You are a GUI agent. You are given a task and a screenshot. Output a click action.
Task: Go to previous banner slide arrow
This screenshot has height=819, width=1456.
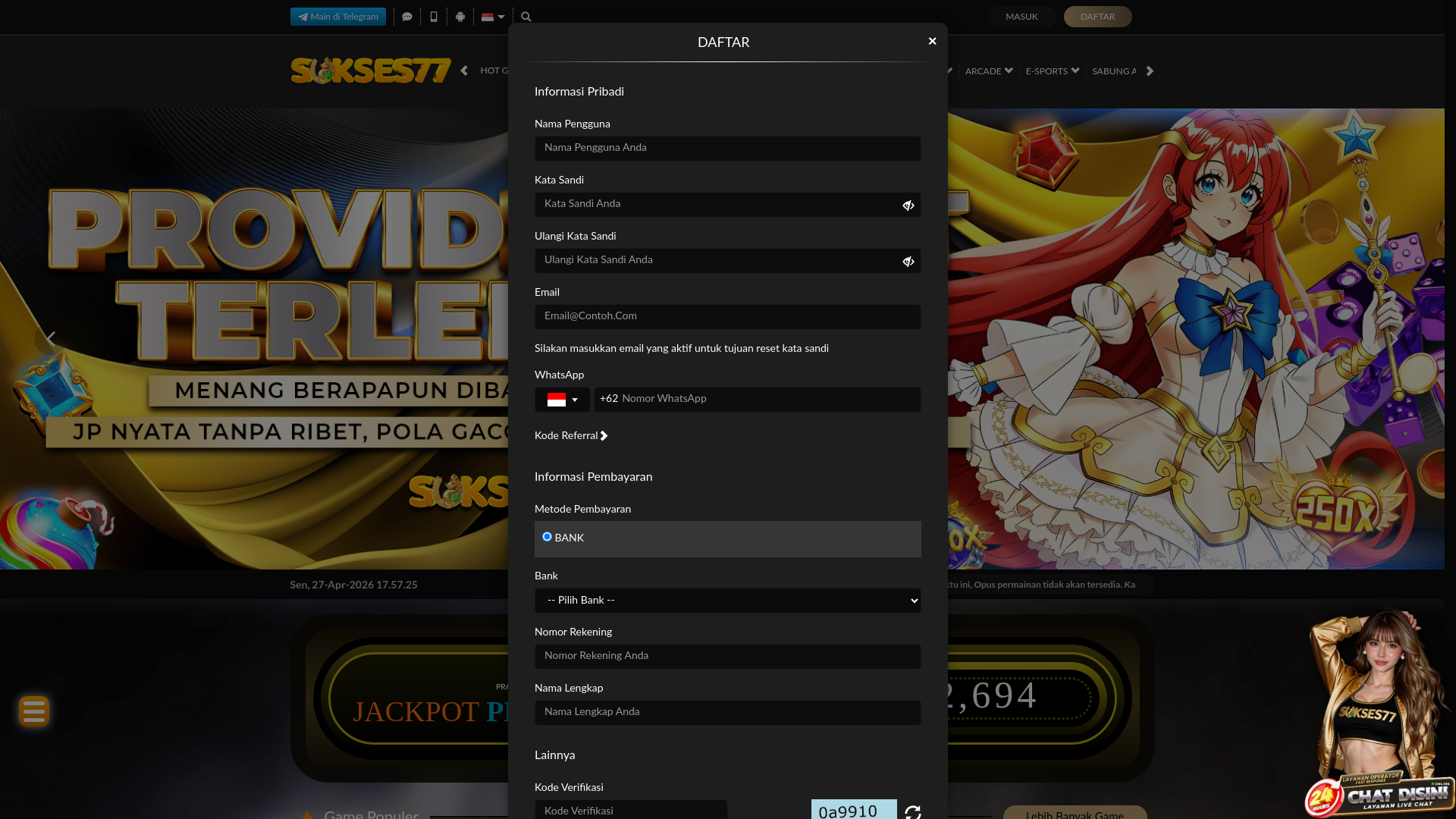pyautogui.click(x=51, y=339)
